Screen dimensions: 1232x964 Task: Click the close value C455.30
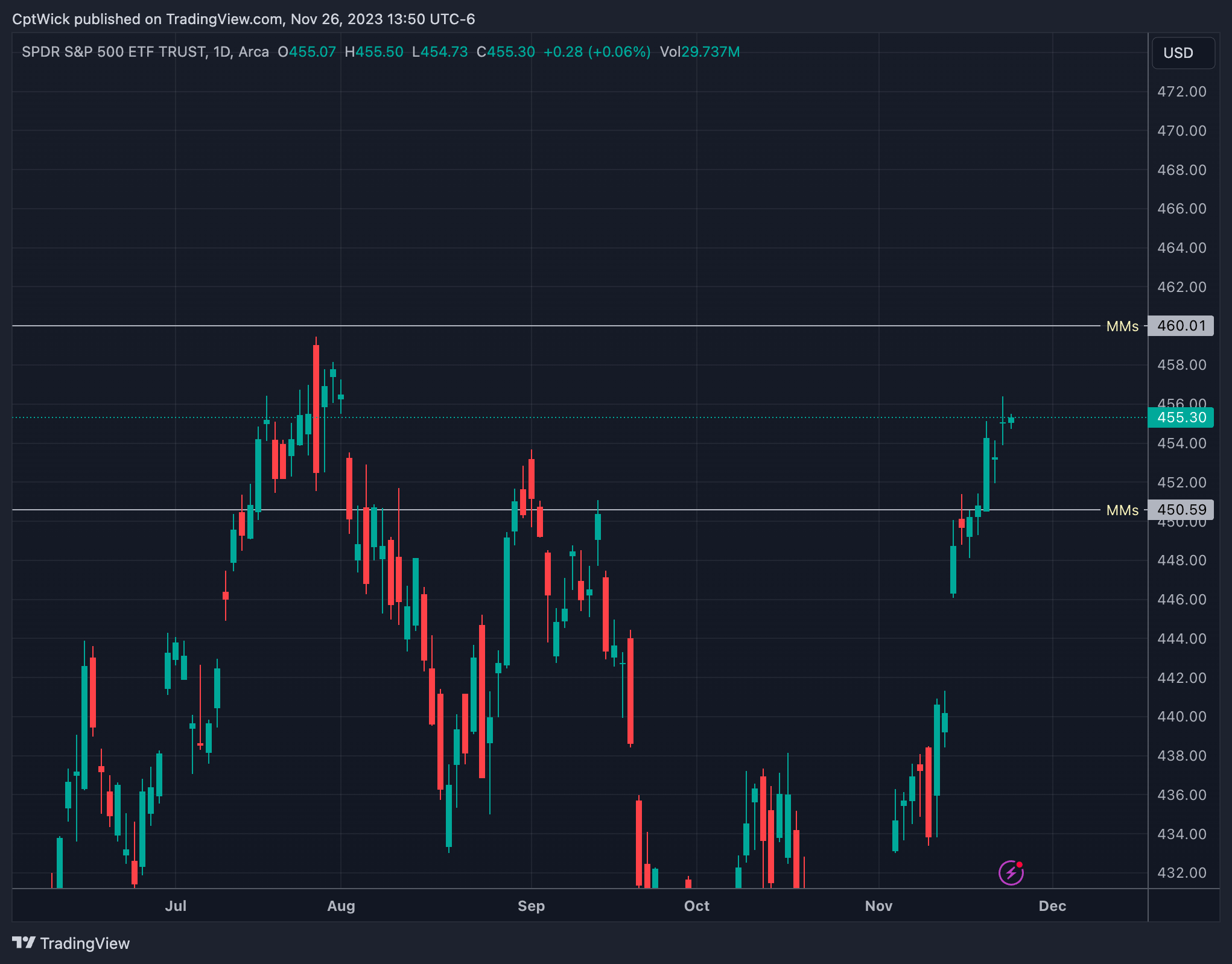(x=506, y=52)
